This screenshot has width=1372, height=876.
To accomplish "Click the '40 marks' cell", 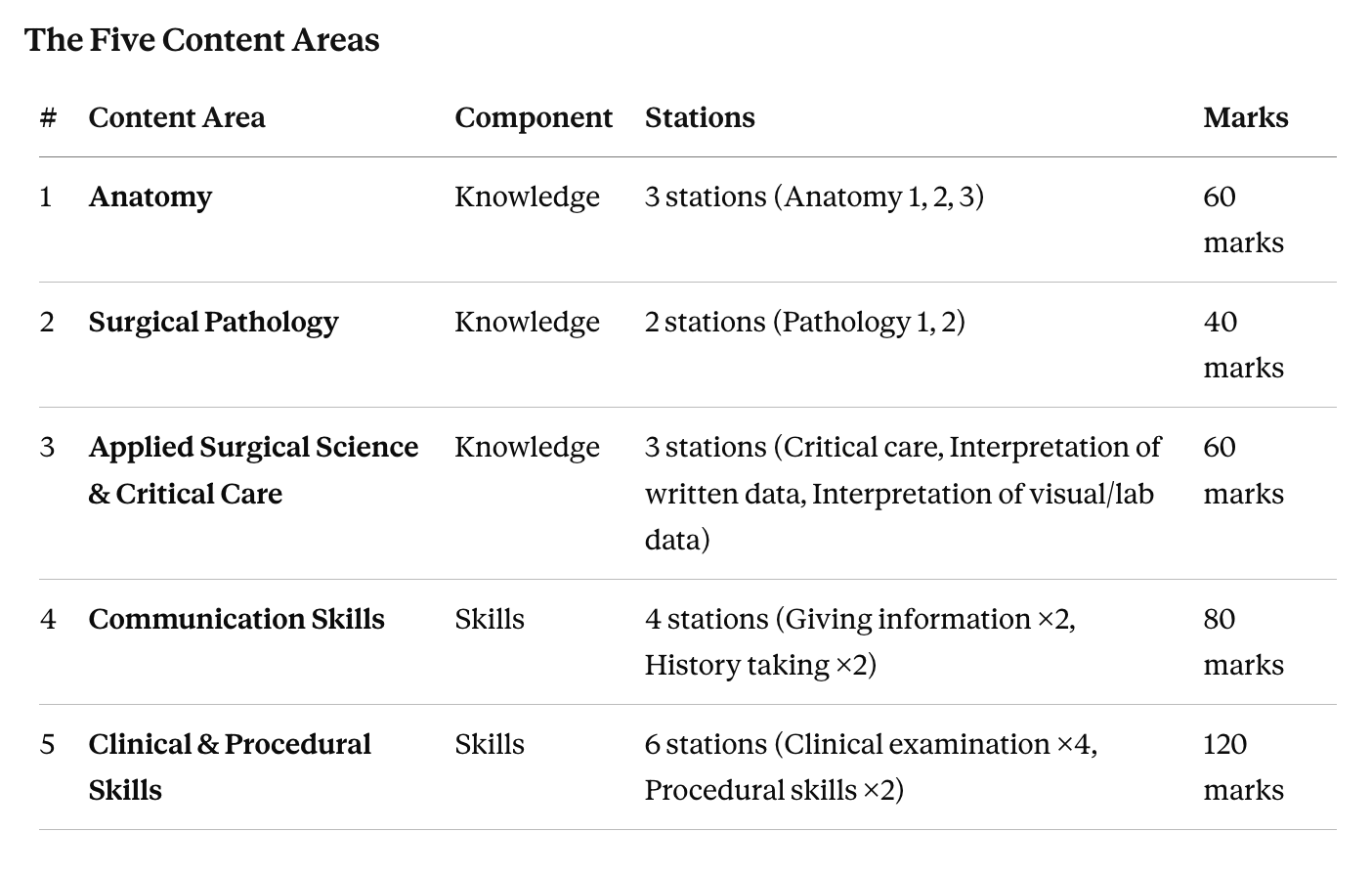I will point(1244,344).
